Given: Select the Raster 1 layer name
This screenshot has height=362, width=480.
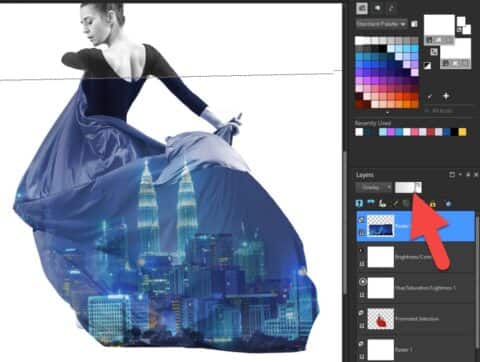Looking at the screenshot, I should (x=404, y=350).
